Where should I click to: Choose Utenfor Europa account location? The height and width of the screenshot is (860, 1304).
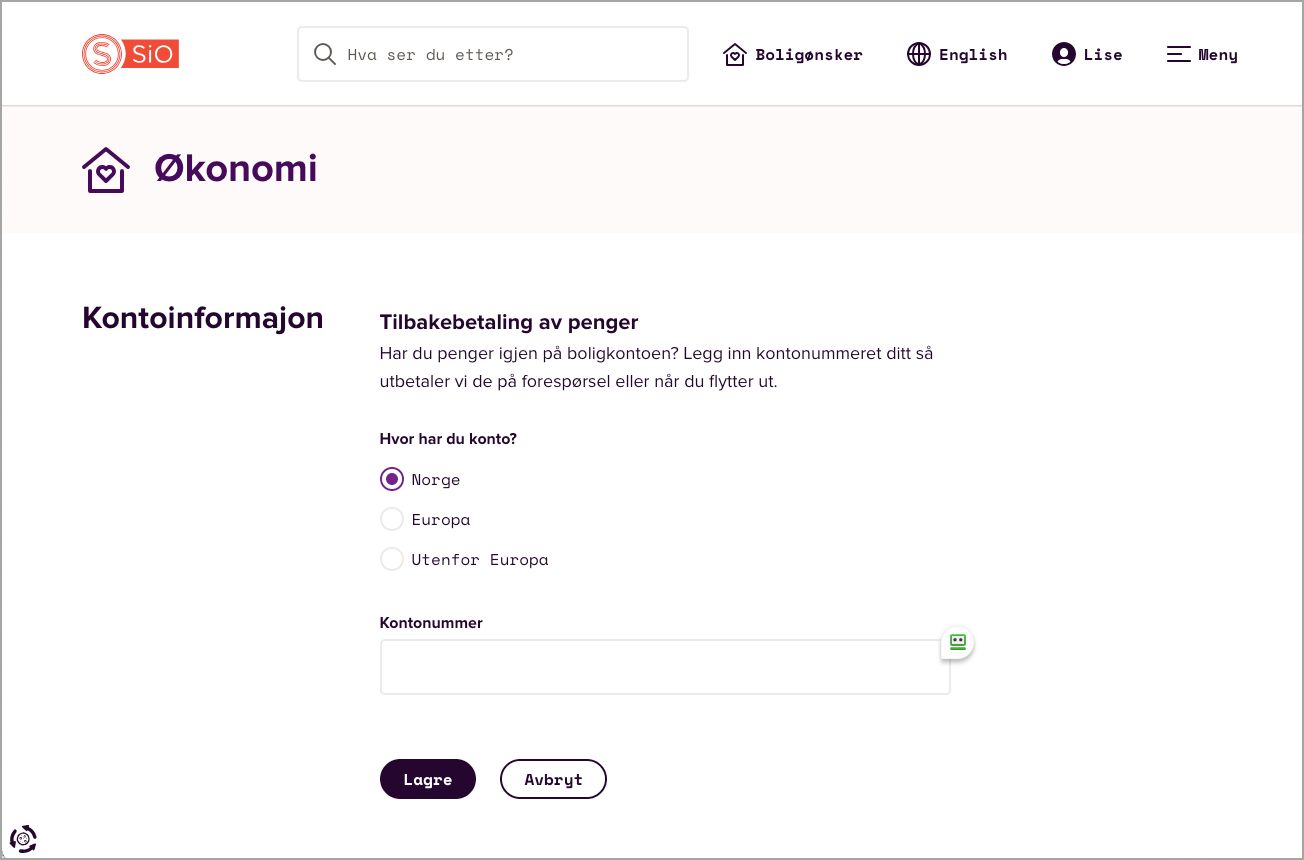pos(392,559)
